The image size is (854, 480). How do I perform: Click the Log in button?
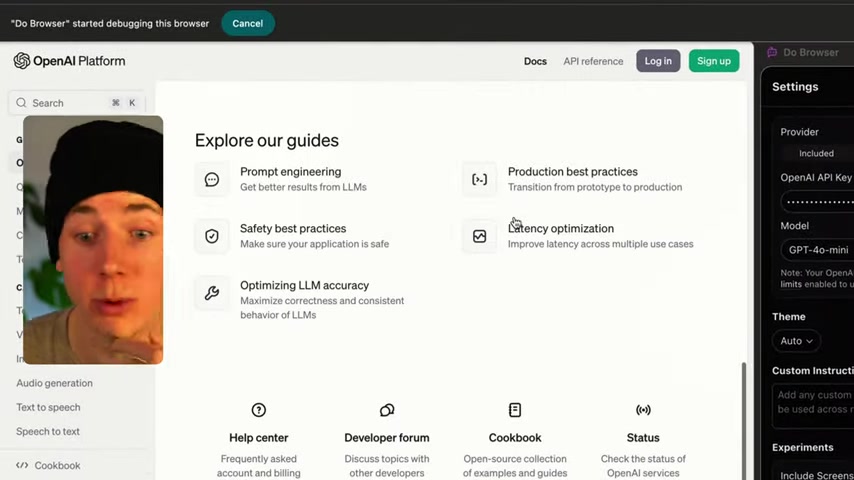658,61
